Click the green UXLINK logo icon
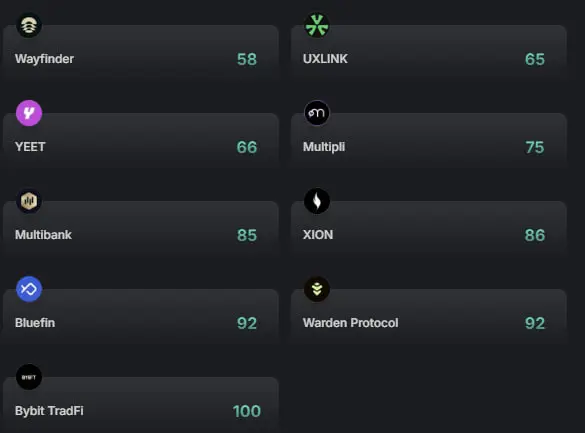This screenshot has height=433, width=585. (317, 25)
